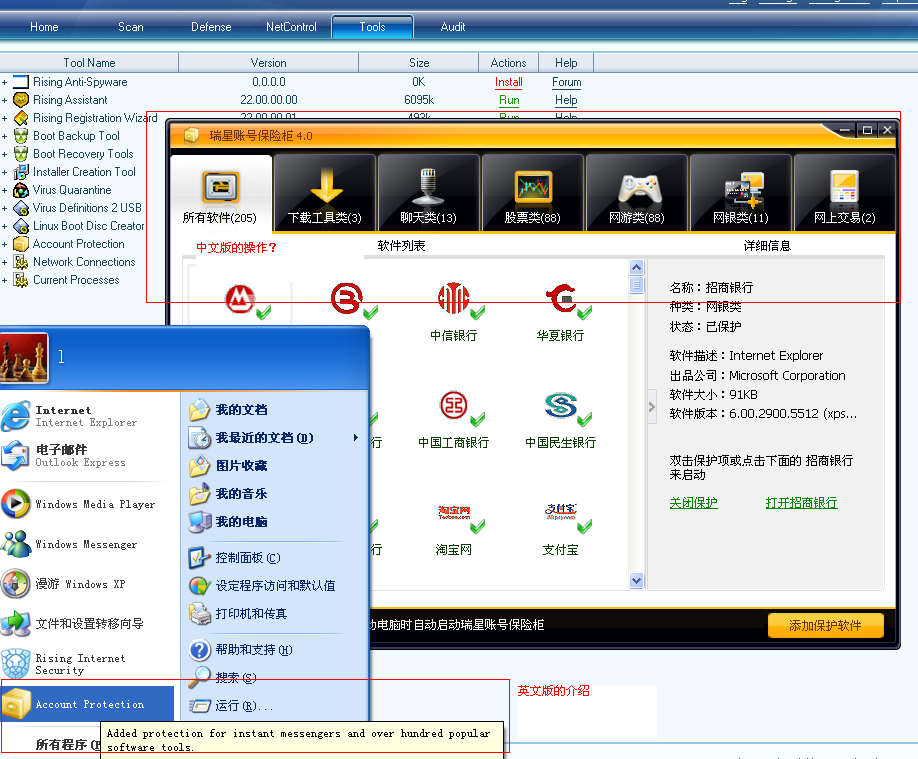Click the Linux Boot Disc Creator icon
918x759 pixels.
coord(20,226)
